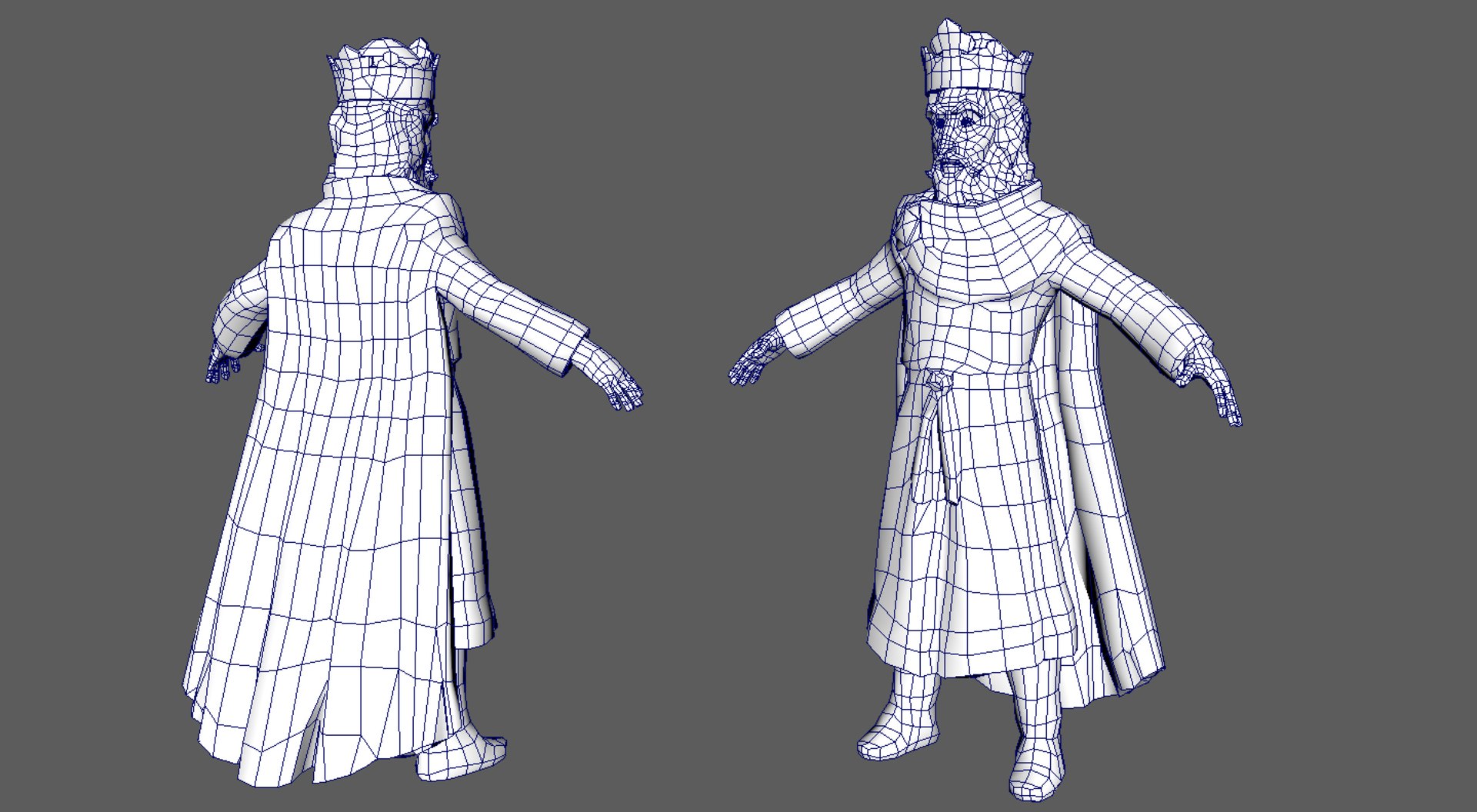Image resolution: width=1477 pixels, height=812 pixels.
Task: Pick the crown on the front-facing king
Action: 975,59
